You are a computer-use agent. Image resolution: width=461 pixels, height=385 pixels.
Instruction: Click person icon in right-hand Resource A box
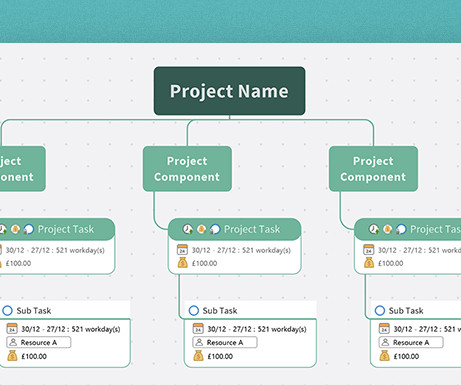(385, 342)
